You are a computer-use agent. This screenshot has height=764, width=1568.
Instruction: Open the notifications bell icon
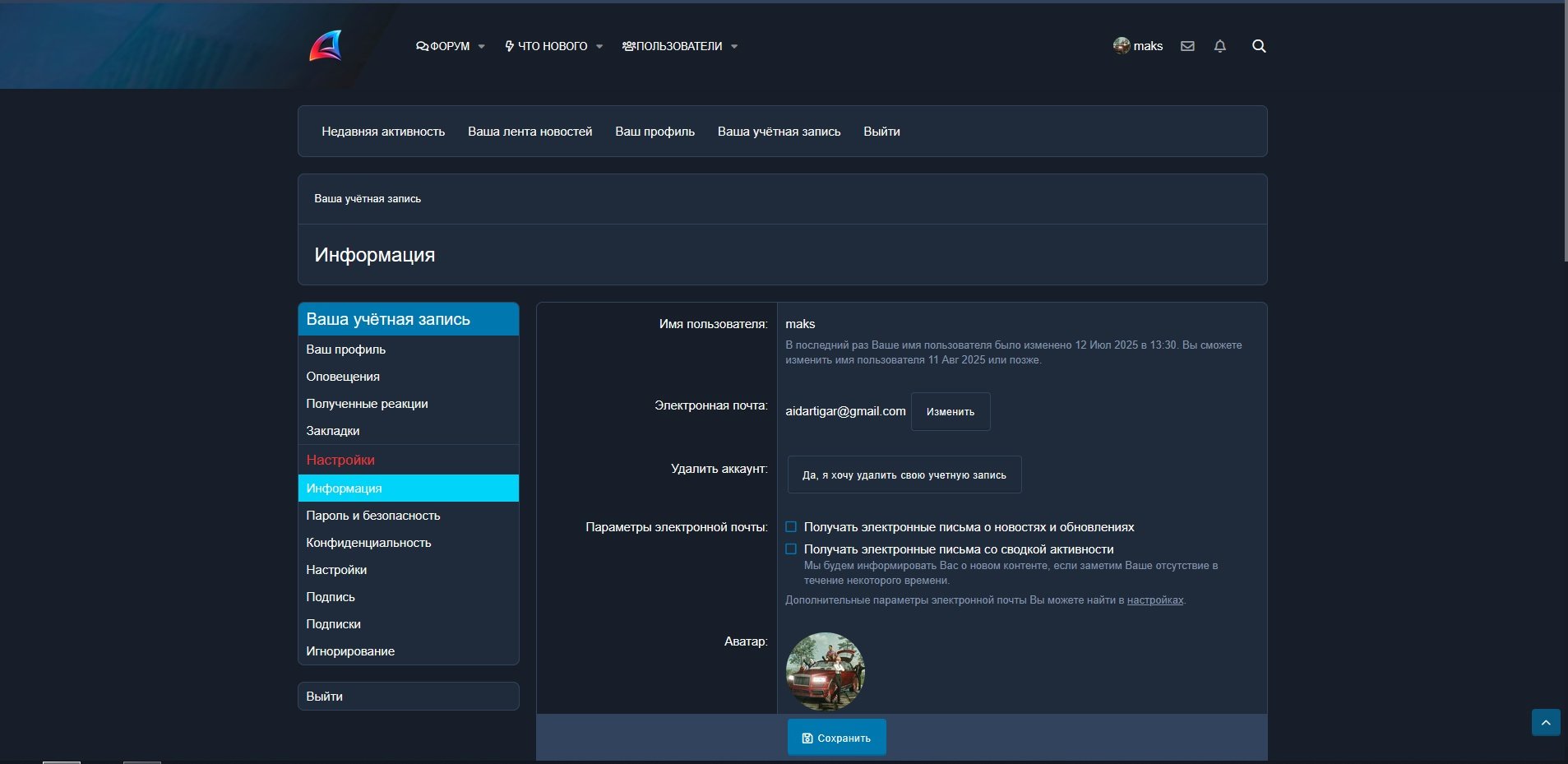[1220, 46]
